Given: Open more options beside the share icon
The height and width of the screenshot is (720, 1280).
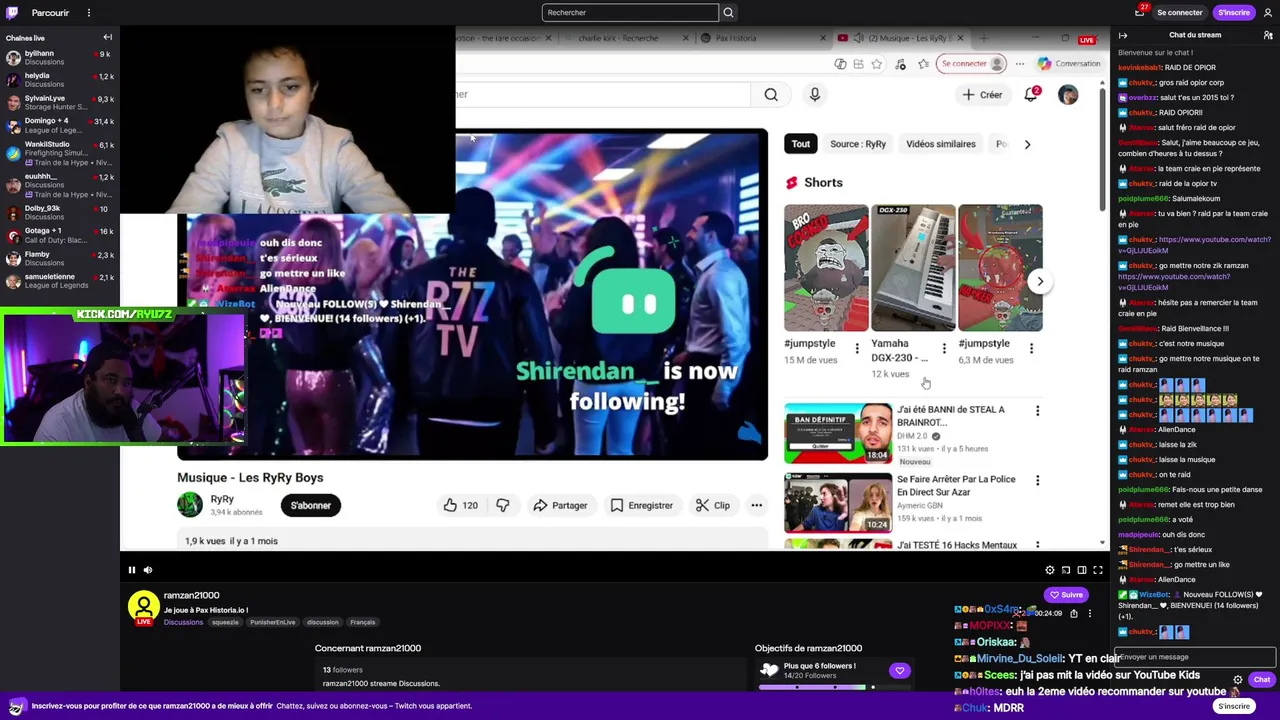Looking at the screenshot, I should click(x=1089, y=613).
